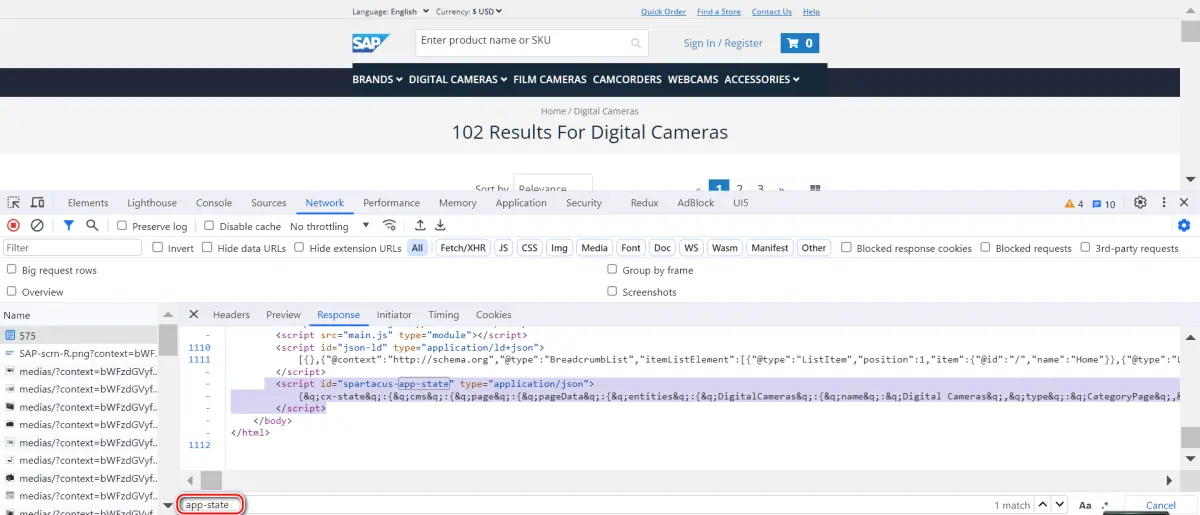Open the Console panel tab

coord(214,203)
